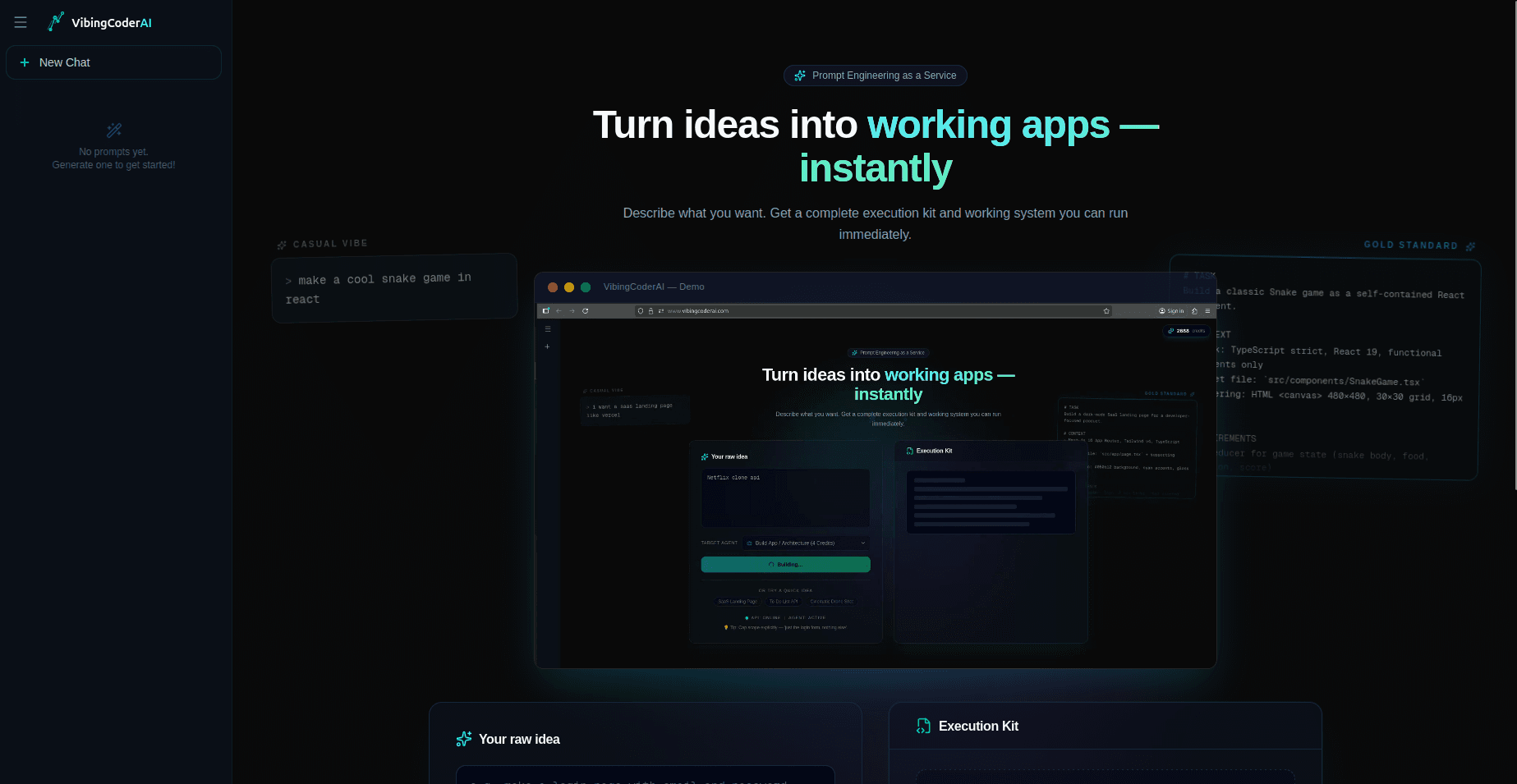The height and width of the screenshot is (784, 1517).
Task: Click the yellow dot on the Demo window
Action: pyautogui.click(x=569, y=287)
